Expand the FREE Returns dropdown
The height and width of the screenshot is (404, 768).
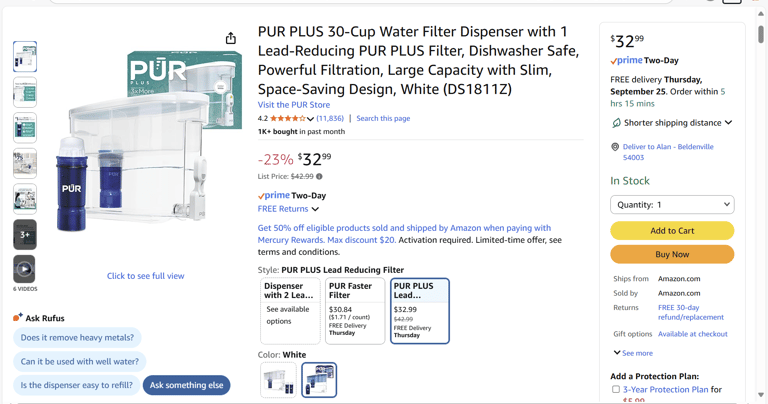288,209
